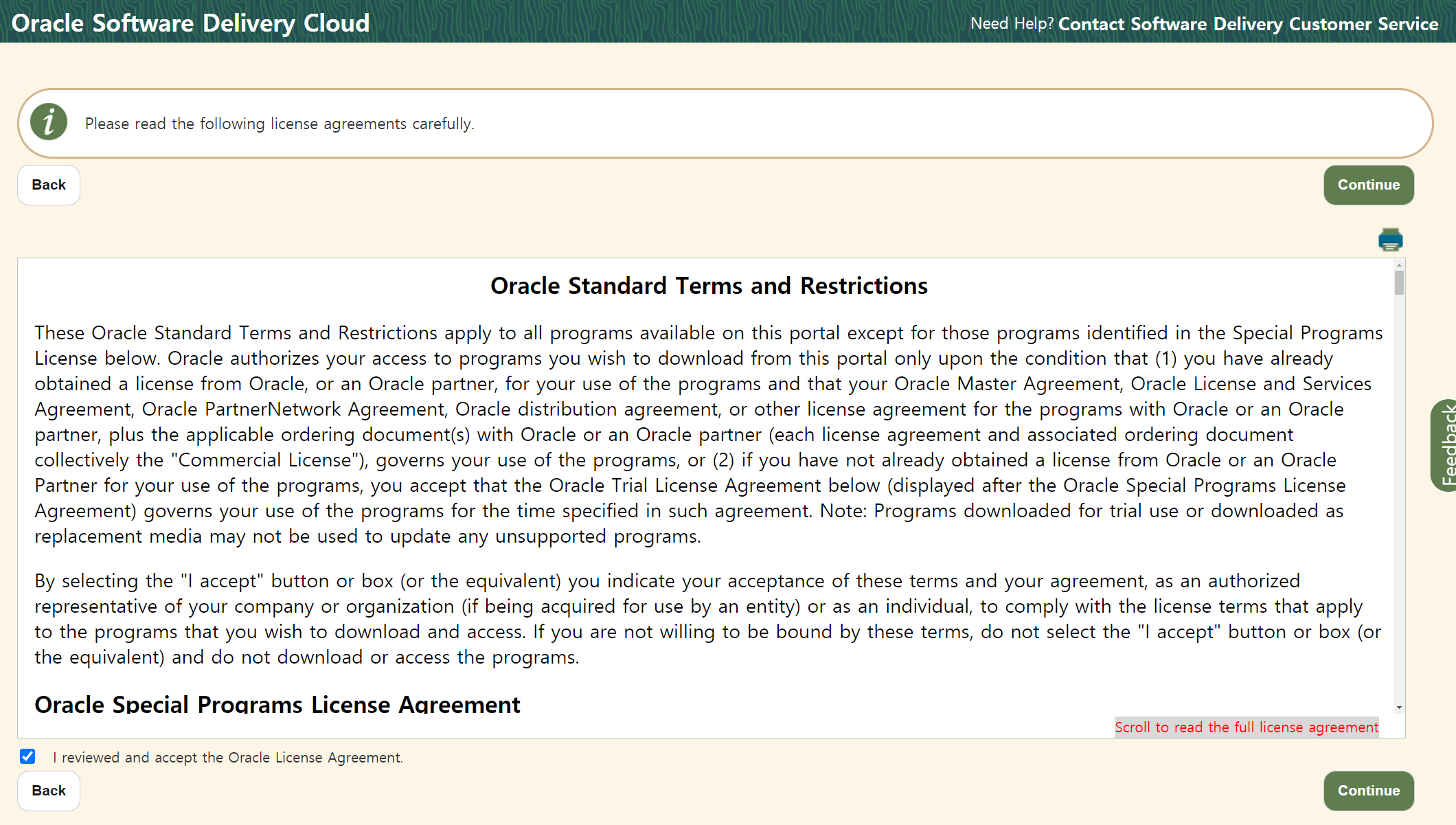
Task: Click the bottom Back button
Action: click(49, 791)
